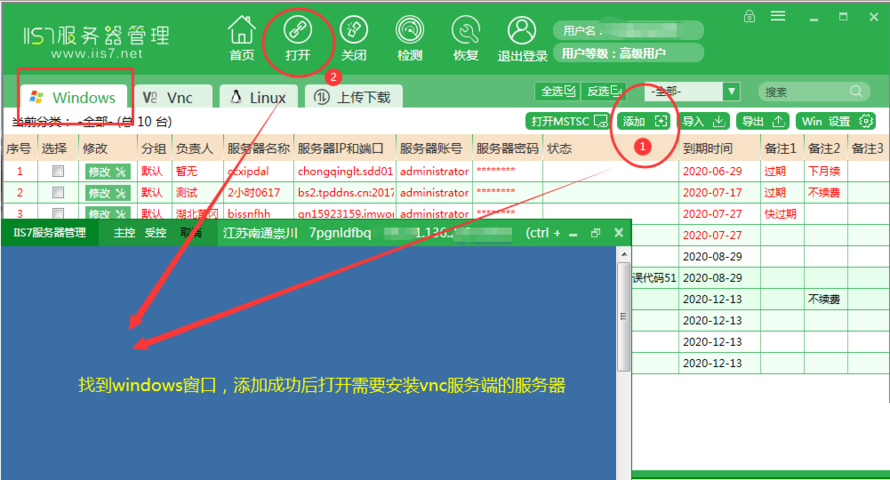Click 修改 for row 1 ccxipdal
This screenshot has width=890, height=480.
107,171
